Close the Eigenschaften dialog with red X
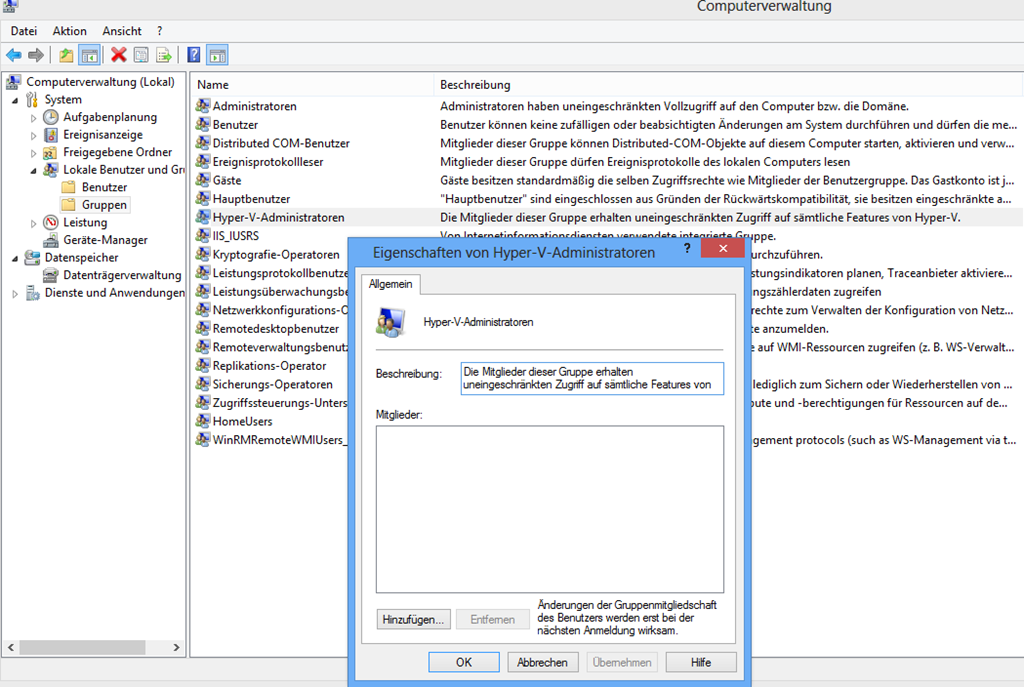This screenshot has height=687, width=1024. pyautogui.click(x=723, y=248)
